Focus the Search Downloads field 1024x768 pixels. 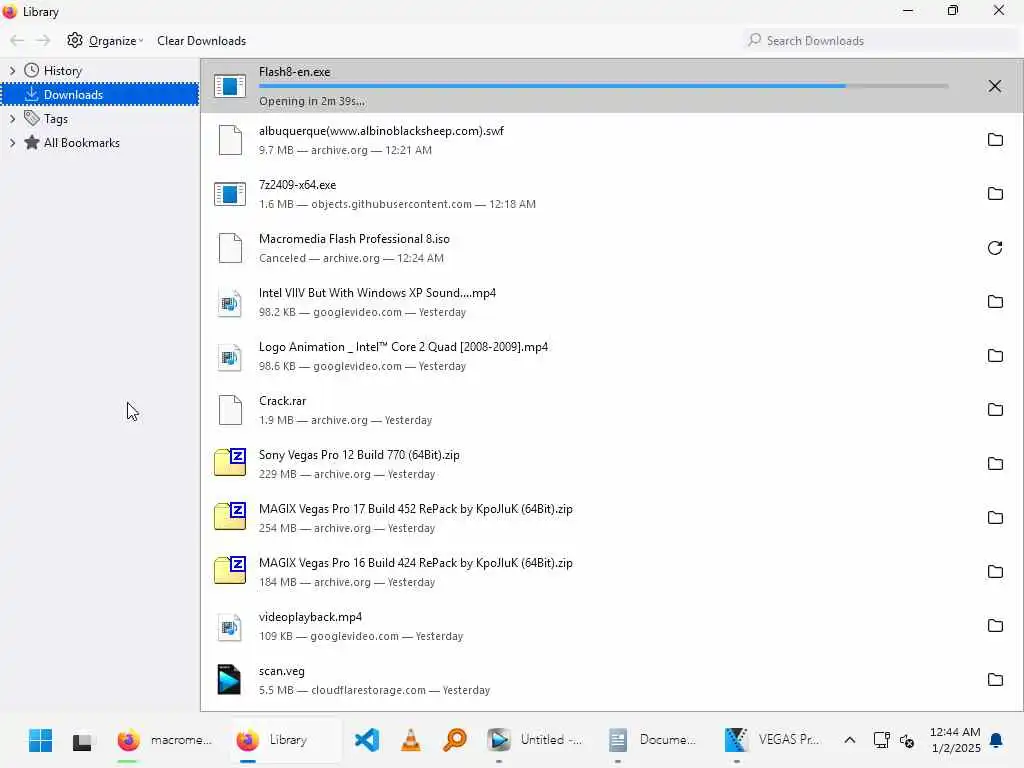click(x=880, y=40)
